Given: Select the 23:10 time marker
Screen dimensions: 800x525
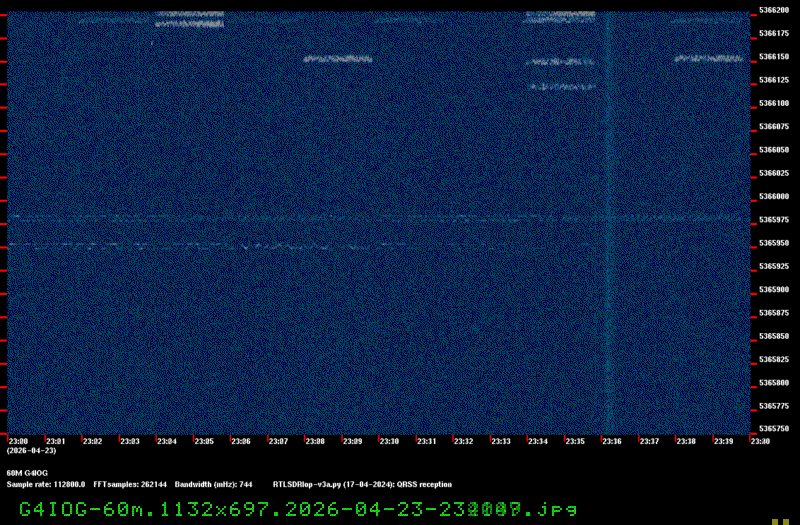Looking at the screenshot, I should pyautogui.click(x=389, y=441).
